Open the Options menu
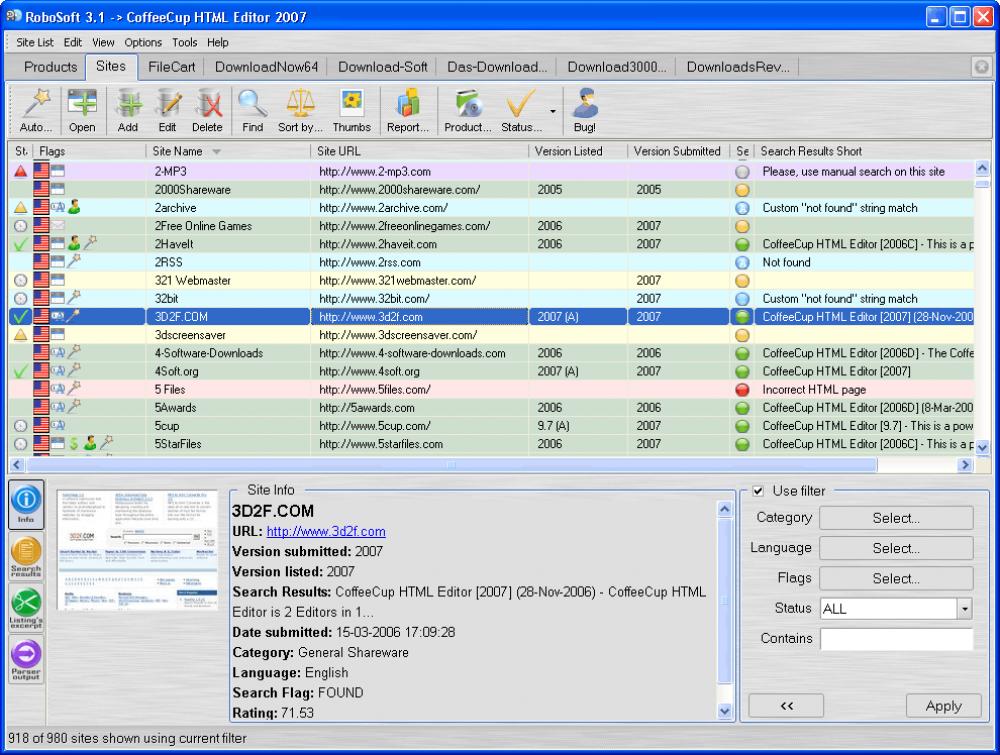The height and width of the screenshot is (755, 1000). click(142, 42)
